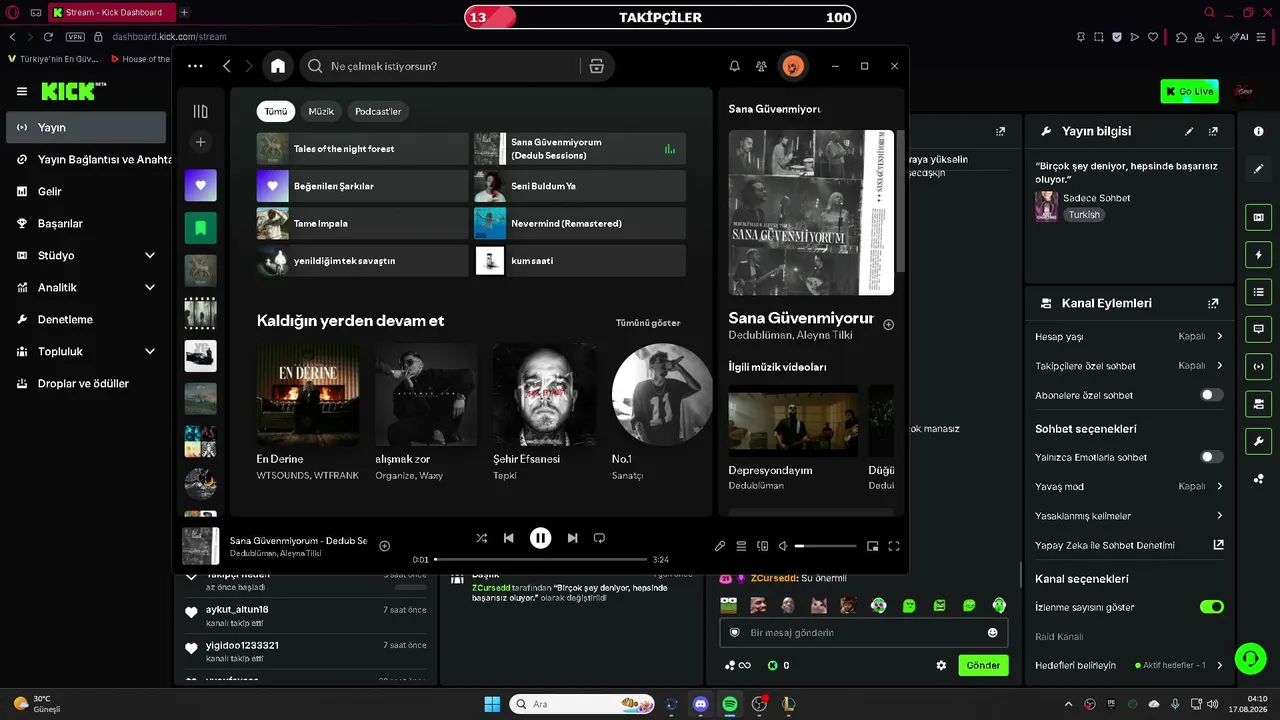
Task: Open Spotify browse icon beside the search field
Action: tap(597, 66)
